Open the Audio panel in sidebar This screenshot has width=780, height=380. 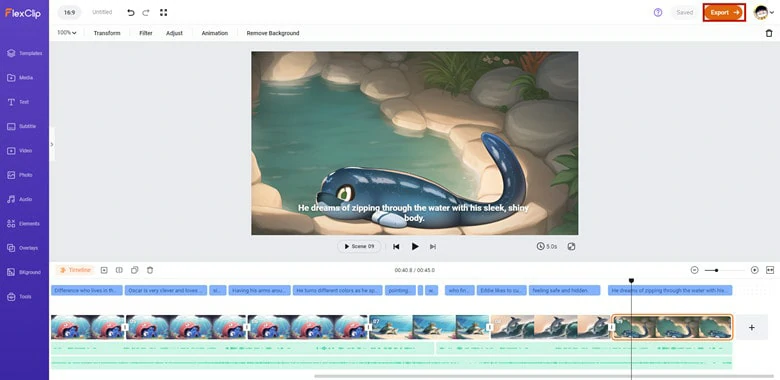tap(19, 199)
